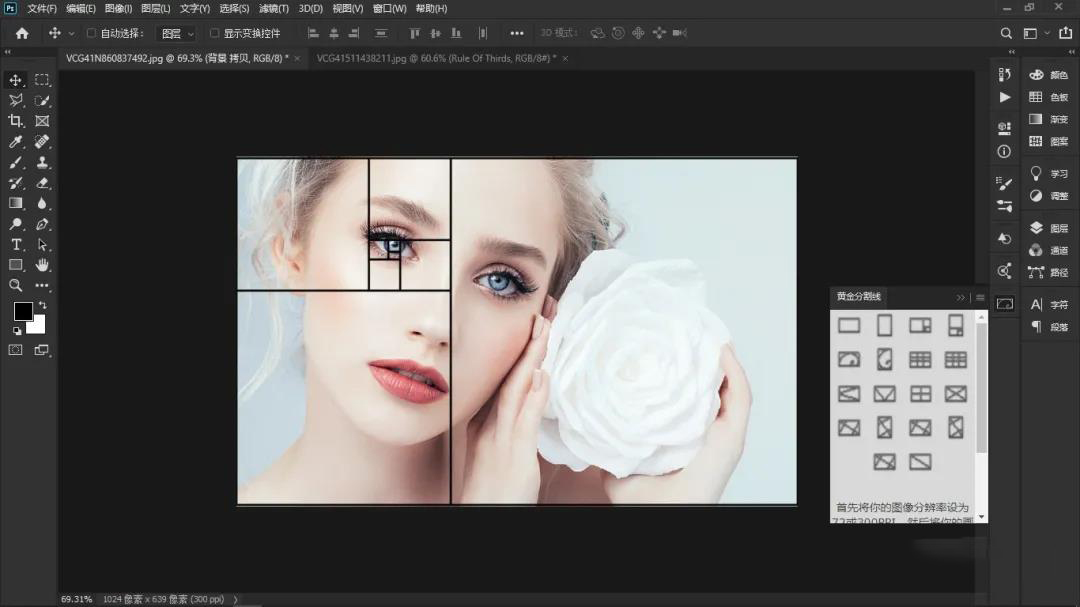Expand the icon-only panel column arrows

coord(1012,52)
